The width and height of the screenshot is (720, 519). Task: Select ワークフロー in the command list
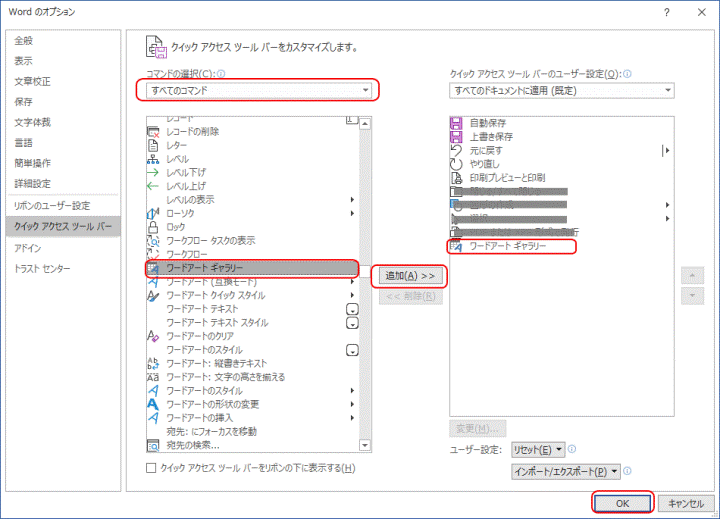pyautogui.click(x=252, y=254)
